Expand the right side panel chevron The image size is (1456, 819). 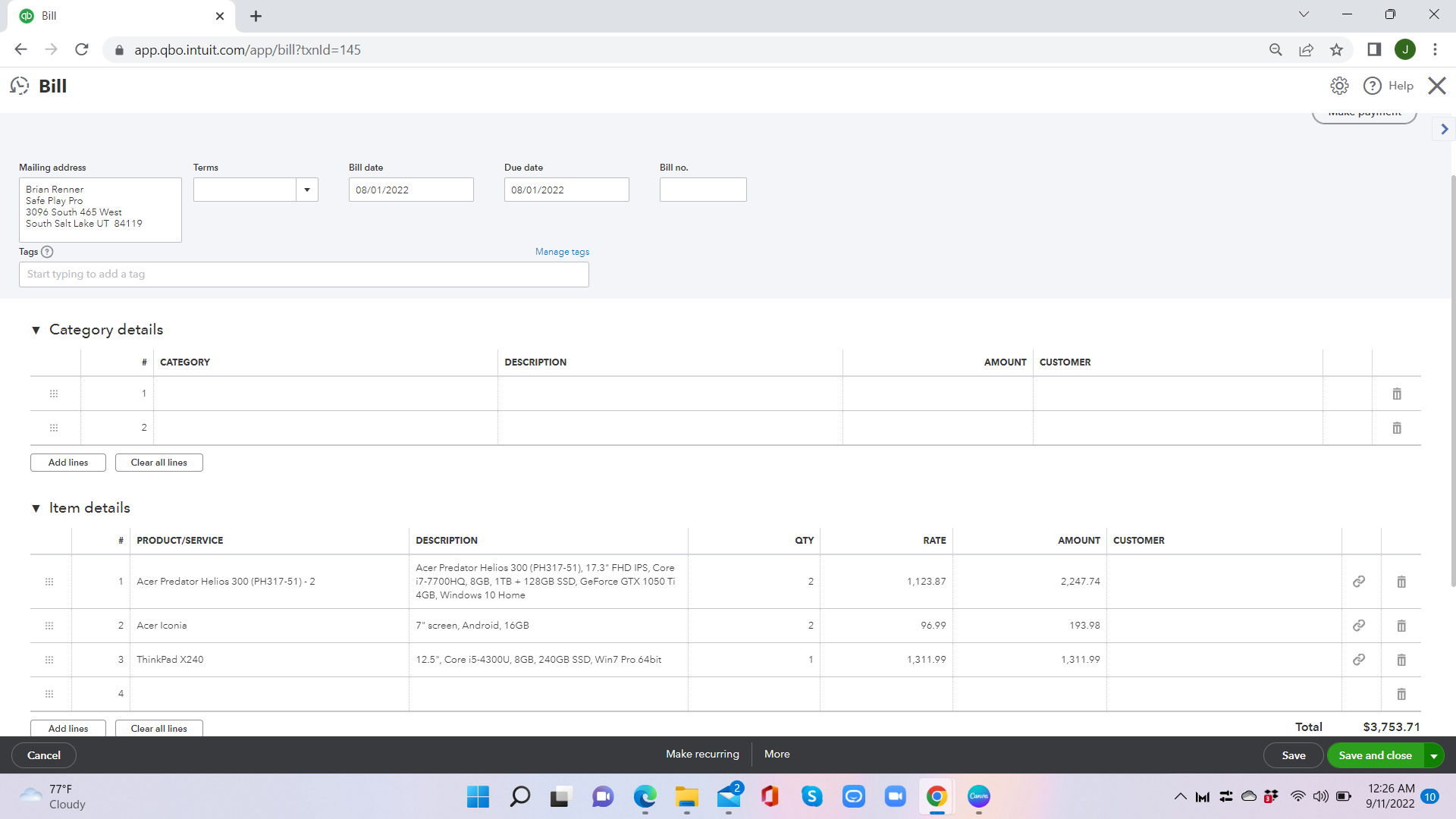coord(1444,129)
